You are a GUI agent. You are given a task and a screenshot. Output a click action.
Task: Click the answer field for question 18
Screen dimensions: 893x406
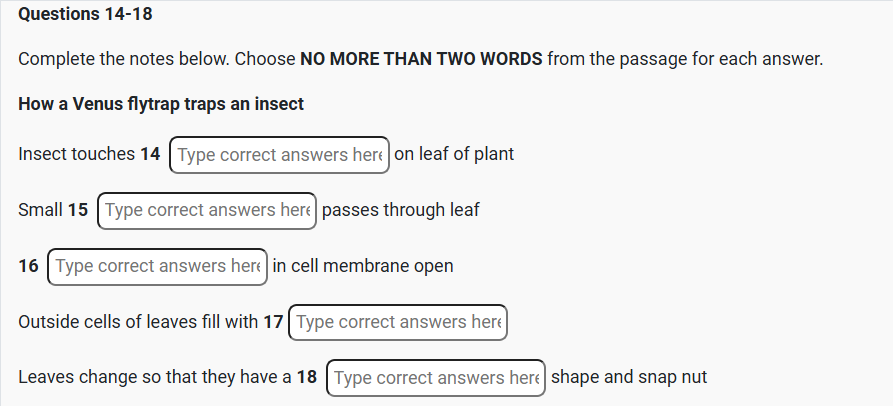pos(436,378)
